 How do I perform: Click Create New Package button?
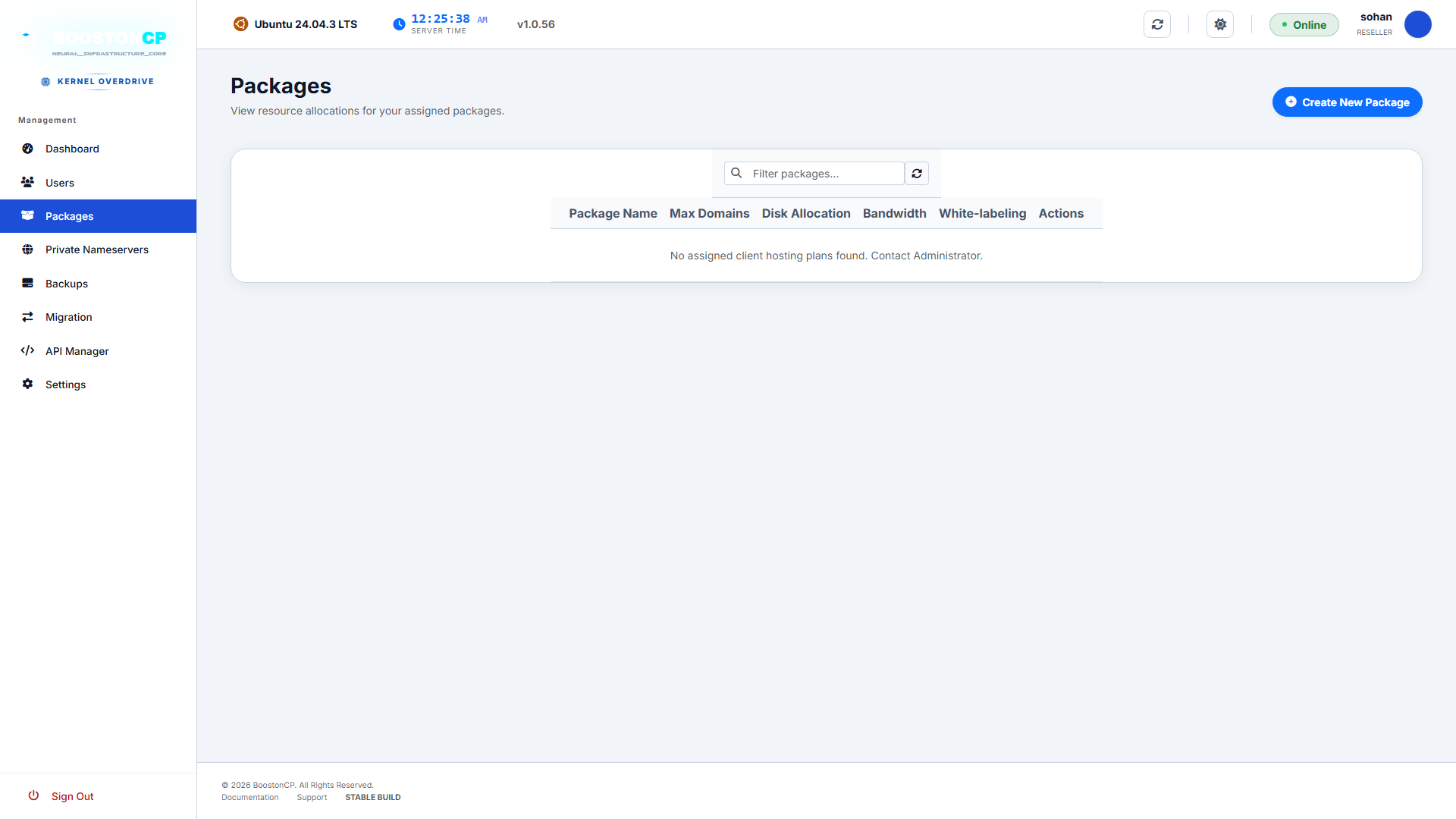[x=1347, y=102]
